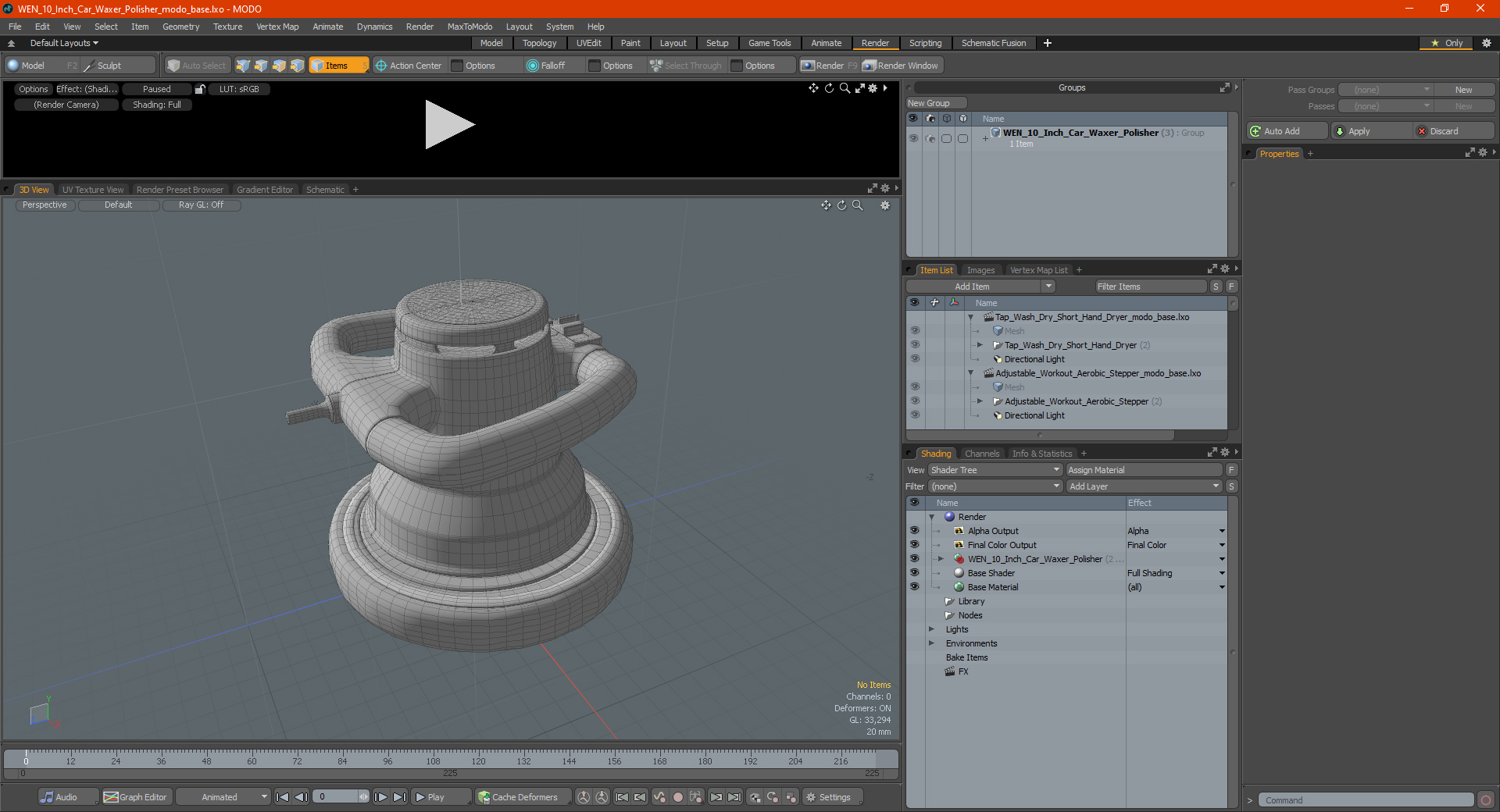Click the Command input field
The image size is (1500, 812).
(x=1366, y=800)
